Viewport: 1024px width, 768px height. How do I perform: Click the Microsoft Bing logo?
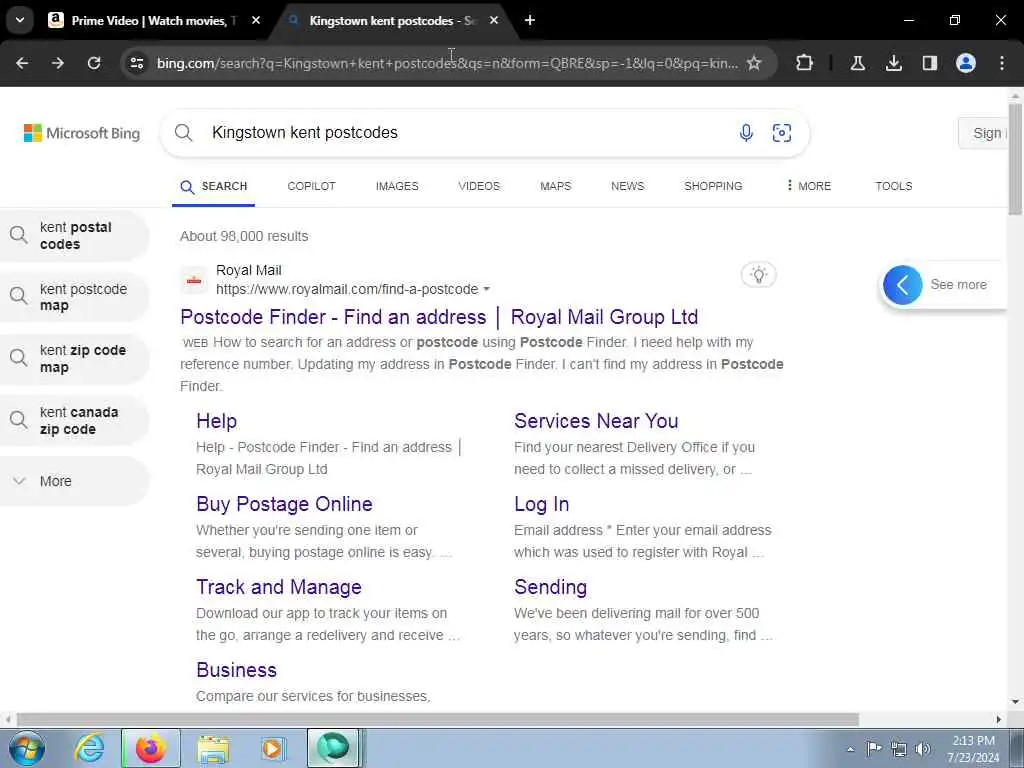tap(82, 133)
